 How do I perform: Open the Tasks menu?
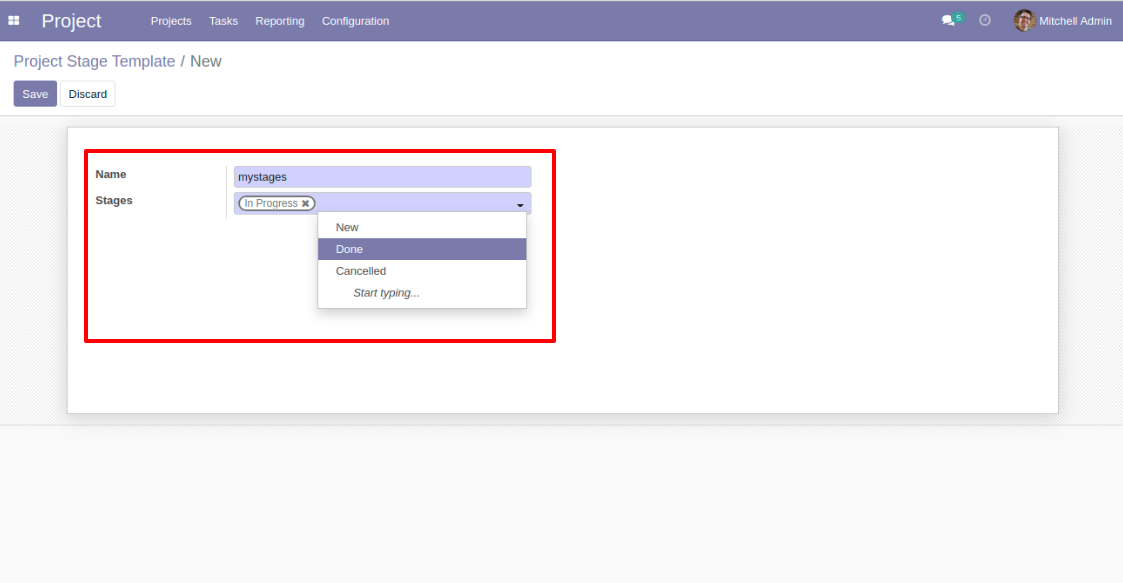tap(223, 21)
